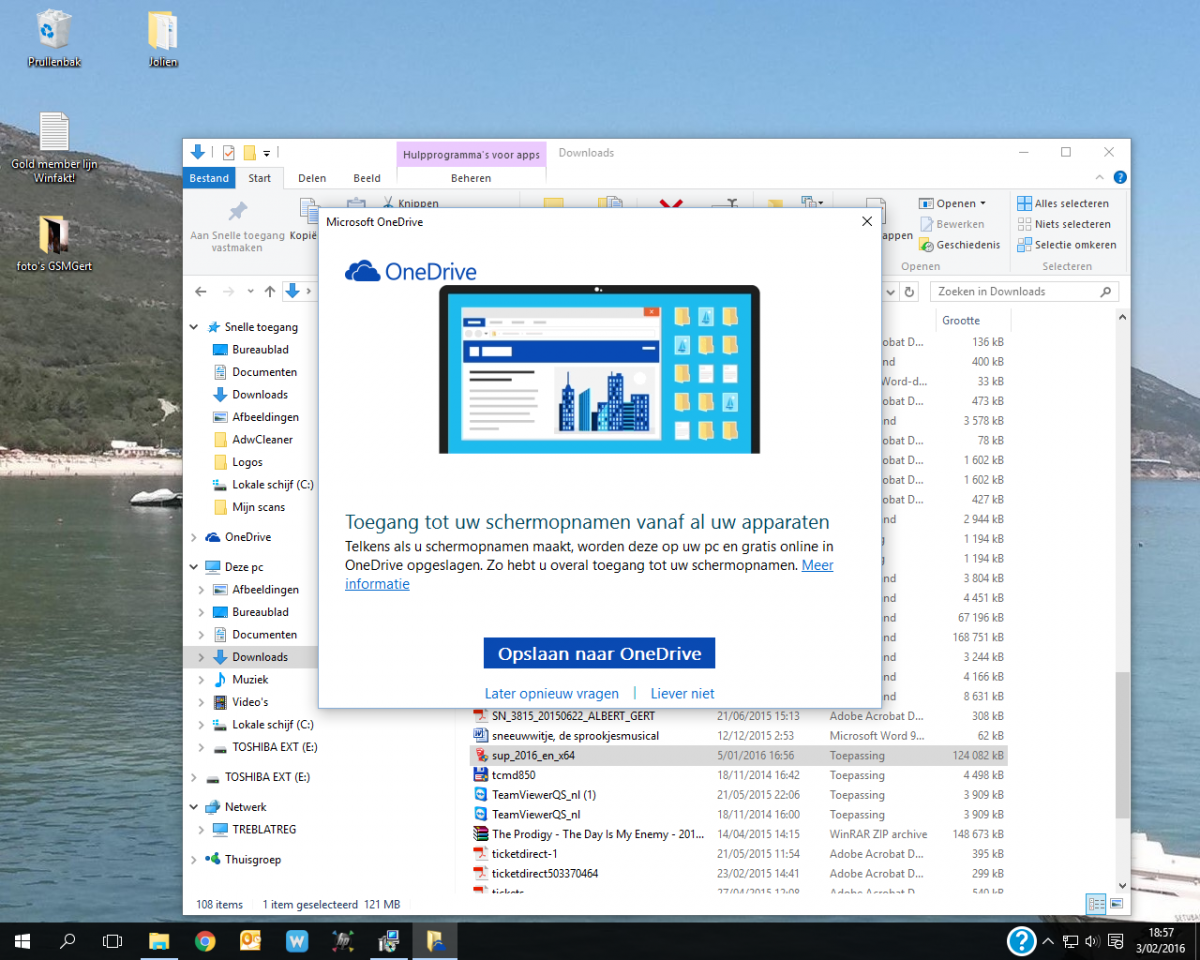The height and width of the screenshot is (960, 1200).
Task: Switch to large thumbnails view icon in status bar
Action: (1116, 904)
